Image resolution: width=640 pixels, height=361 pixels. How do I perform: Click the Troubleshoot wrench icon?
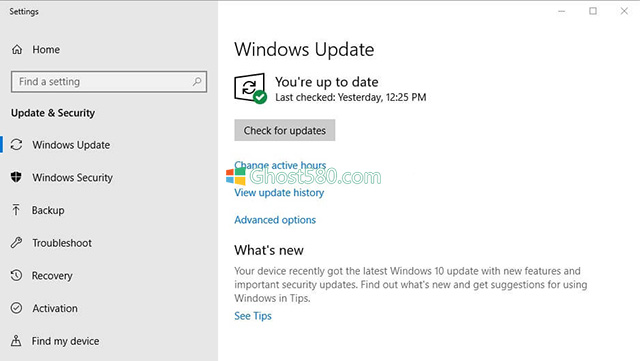(16, 243)
